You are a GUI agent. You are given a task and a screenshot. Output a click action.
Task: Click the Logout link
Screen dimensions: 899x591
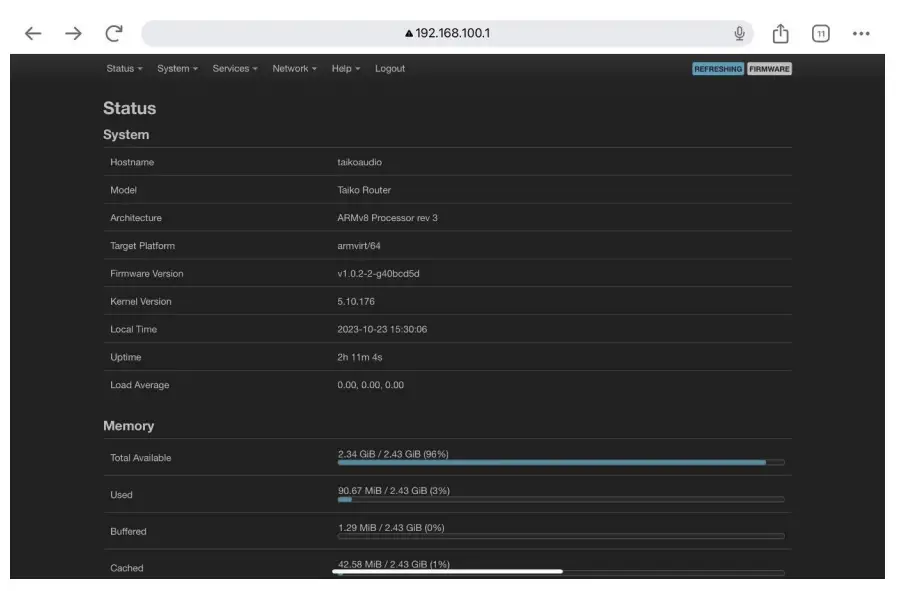[390, 69]
